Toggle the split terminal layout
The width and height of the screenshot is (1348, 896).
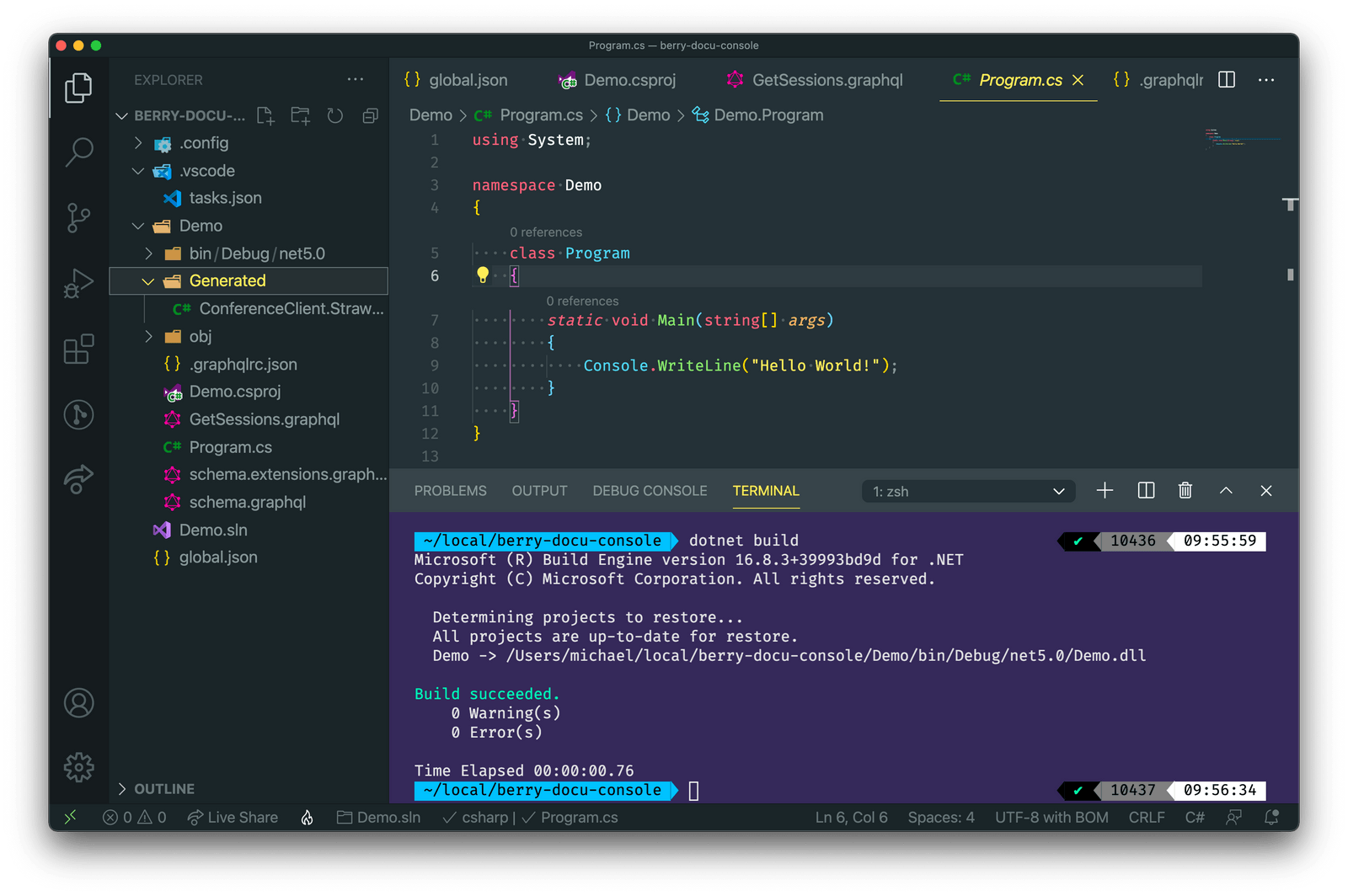pos(1145,490)
